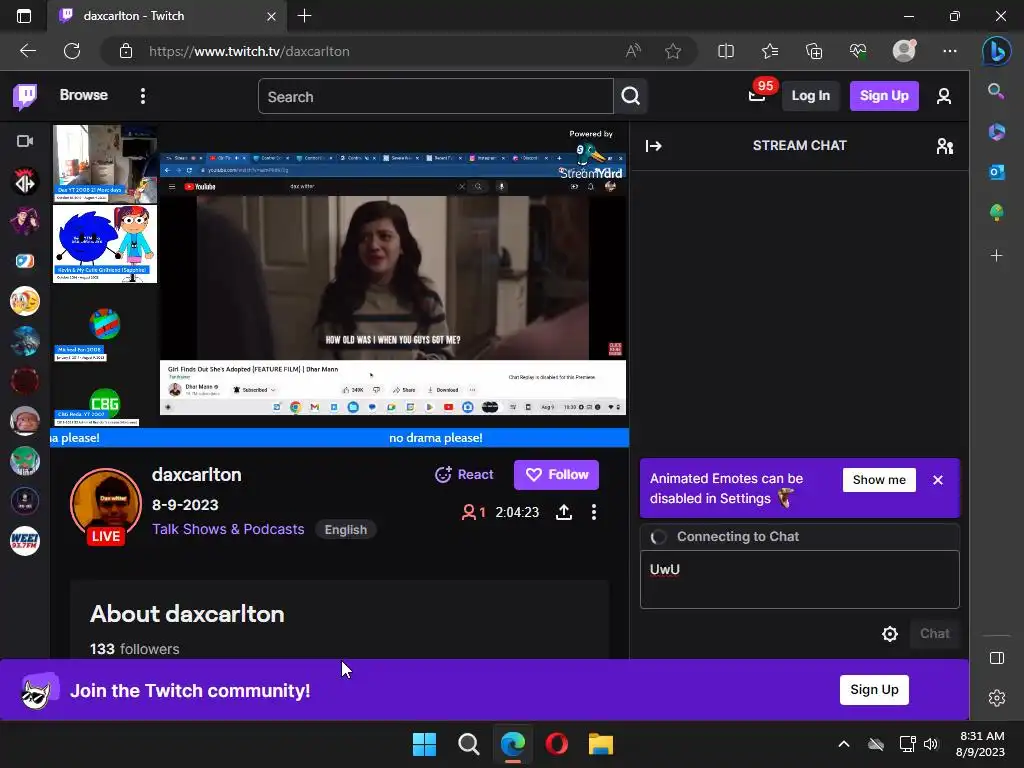Image resolution: width=1024 pixels, height=768 pixels.
Task: Expand the system tray hidden icons chevron
Action: point(844,744)
